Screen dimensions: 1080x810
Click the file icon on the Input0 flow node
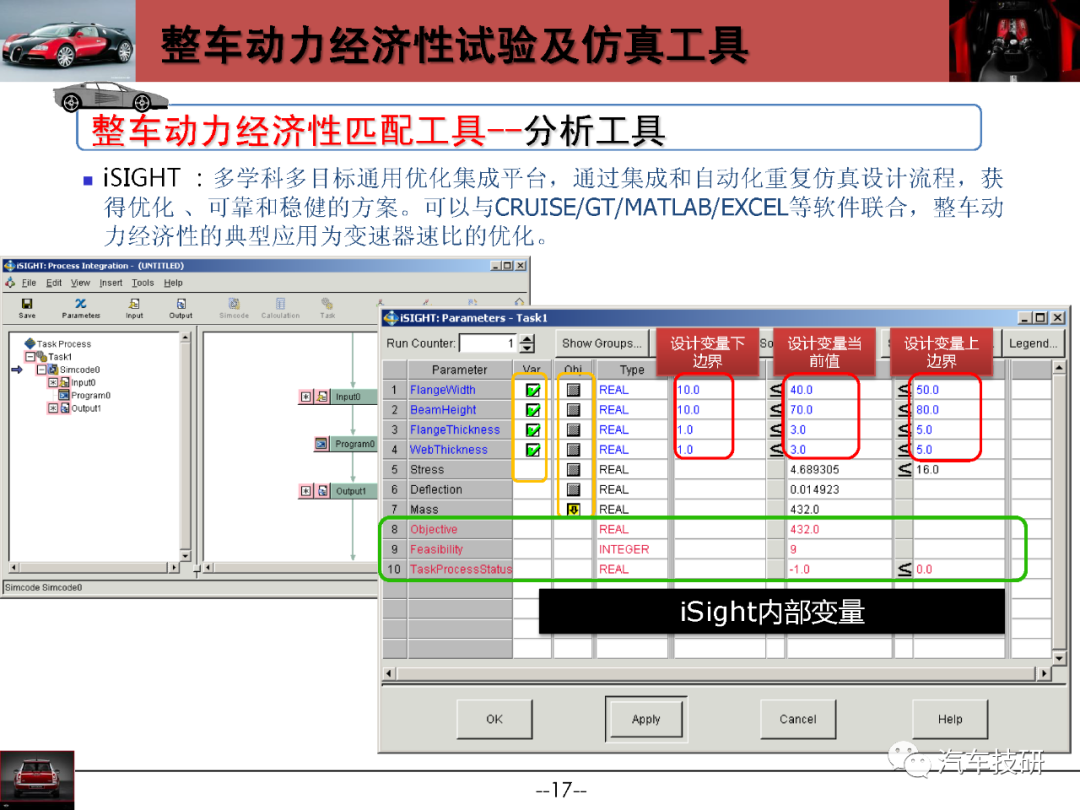pyautogui.click(x=322, y=397)
